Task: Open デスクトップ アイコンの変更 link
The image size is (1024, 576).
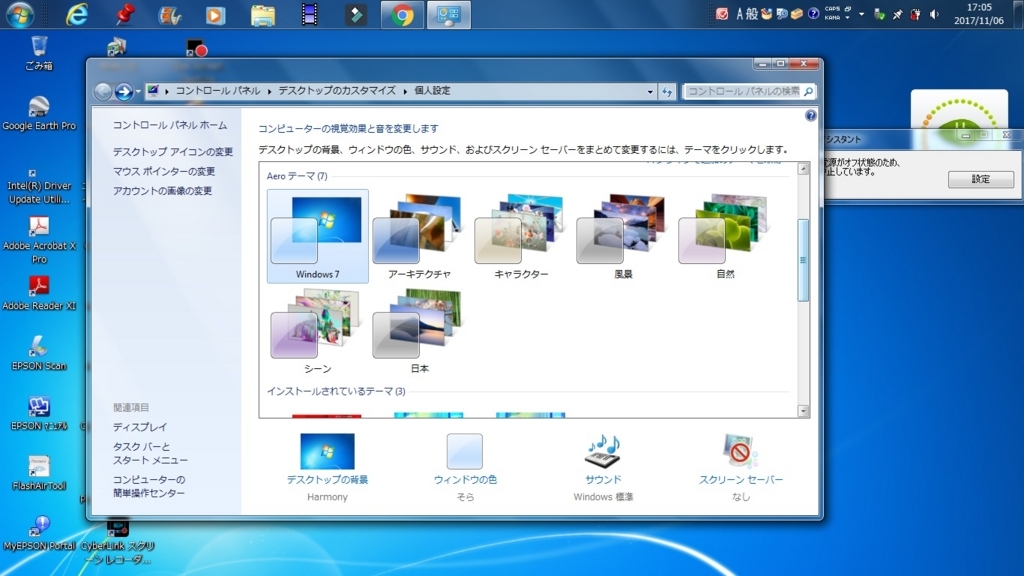Action: pyautogui.click(x=172, y=152)
